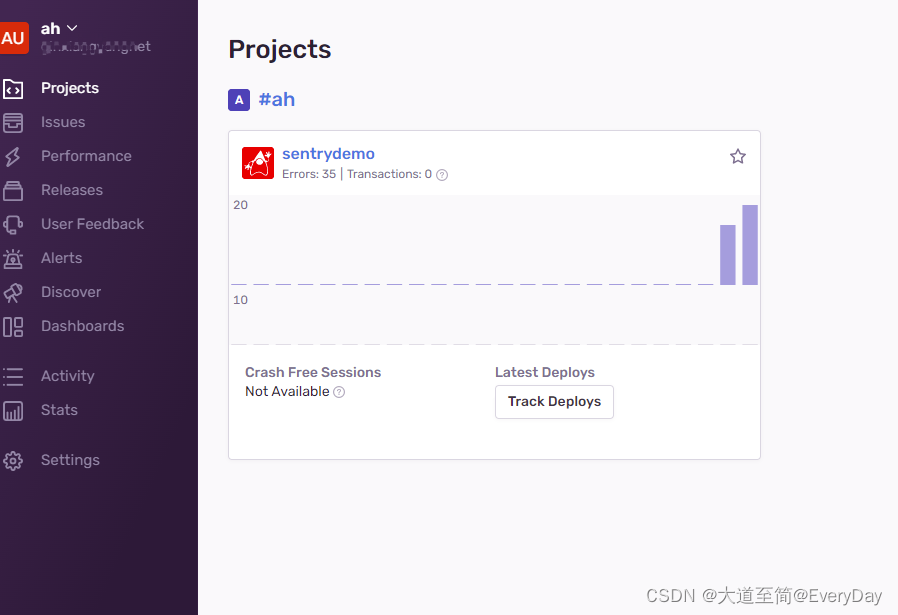Click the Transactions: 0 text
This screenshot has height=615, width=898.
pyautogui.click(x=389, y=174)
